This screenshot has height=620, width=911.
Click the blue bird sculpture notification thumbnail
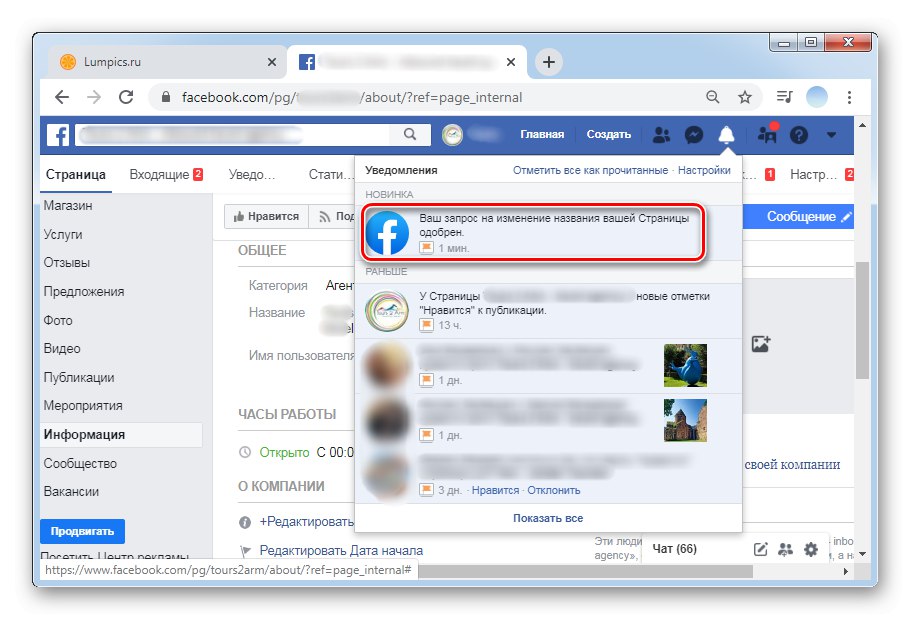(x=685, y=365)
